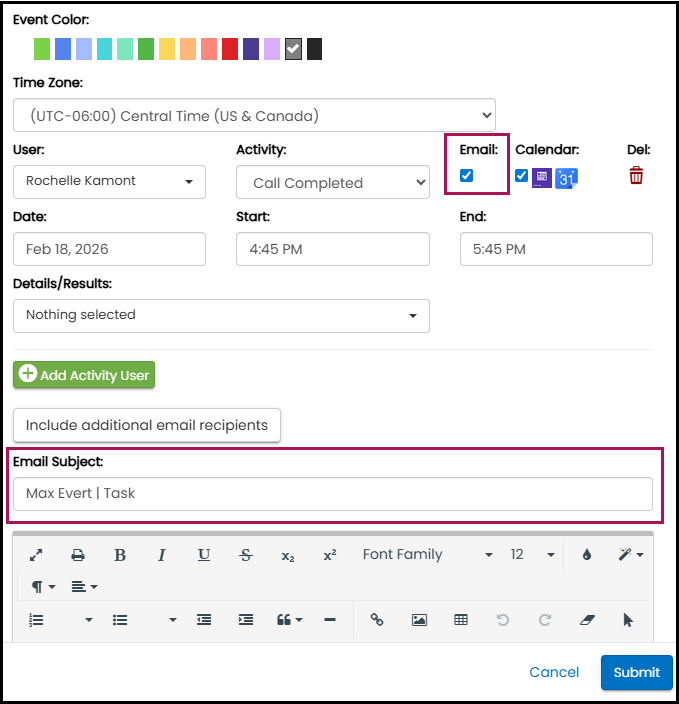Toggle italic formatting
Viewport: 679px width, 704px height.
162,555
